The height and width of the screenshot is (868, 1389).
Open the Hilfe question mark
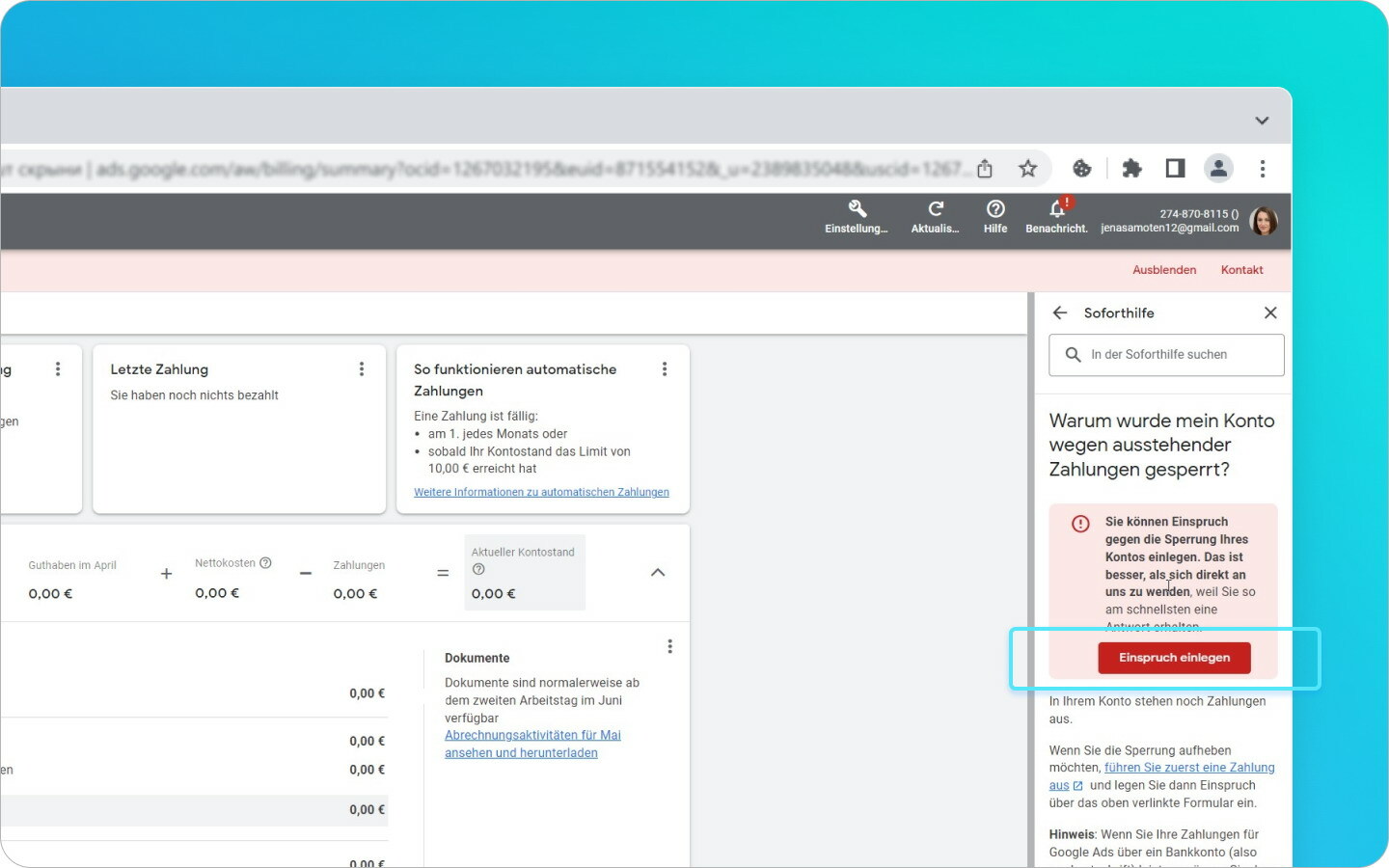pos(995,217)
